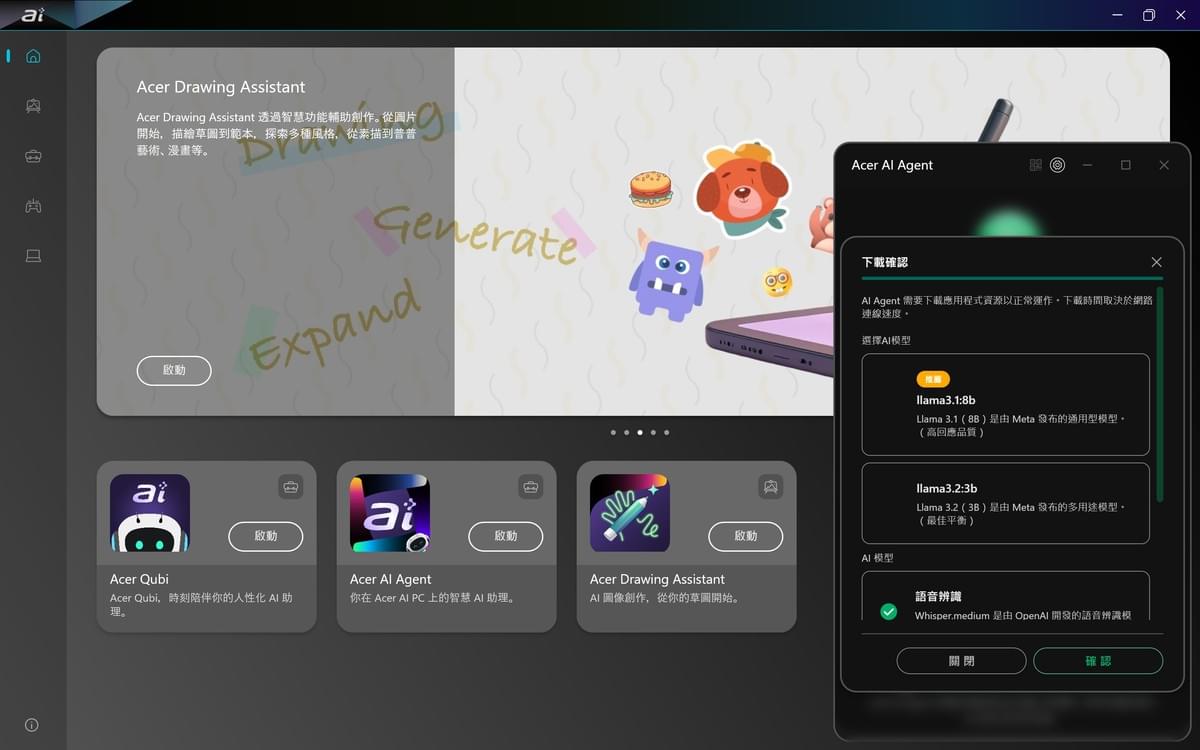Click the download dialog vertical scrollbar

pyautogui.click(x=1160, y=395)
